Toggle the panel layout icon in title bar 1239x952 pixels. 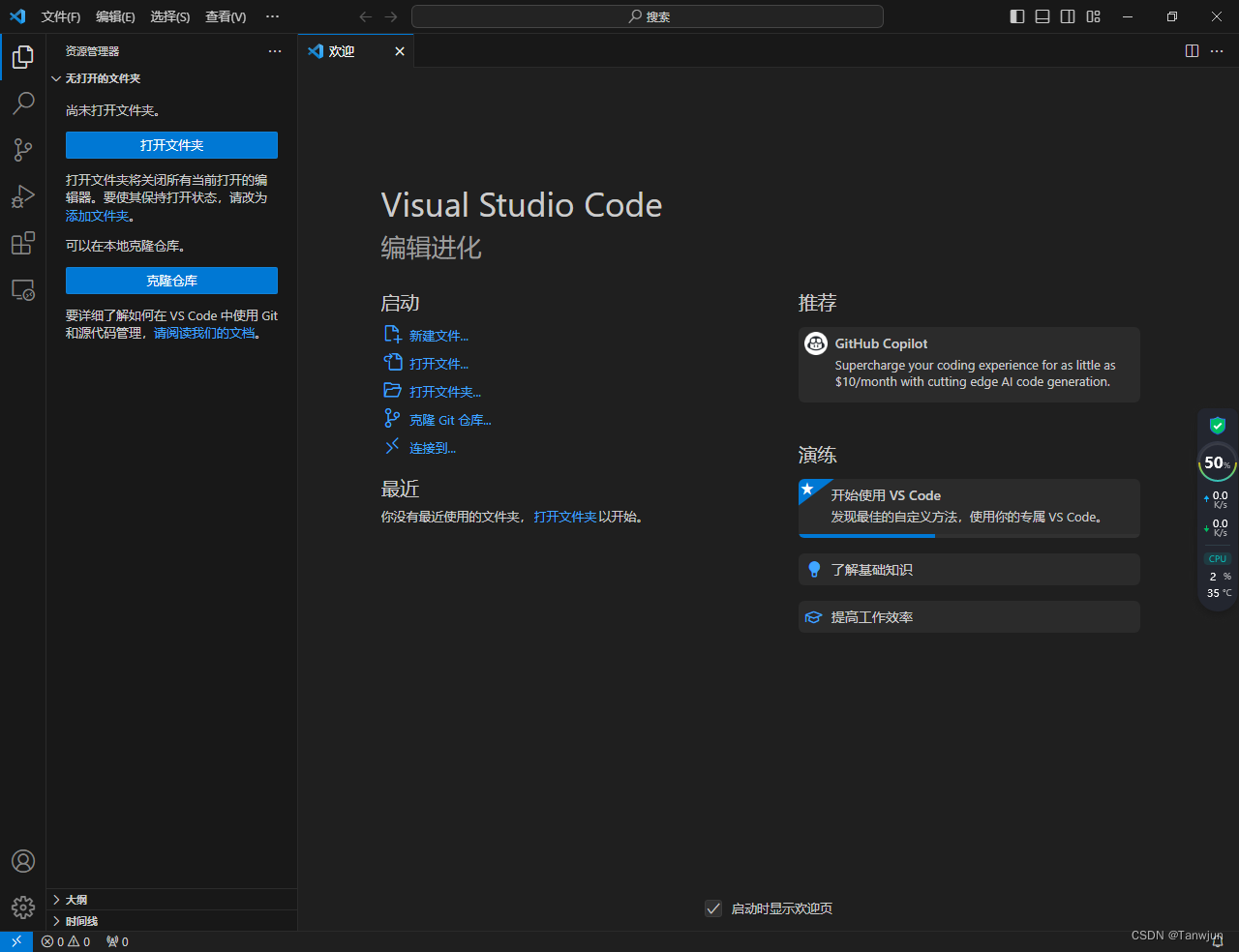(x=1043, y=16)
